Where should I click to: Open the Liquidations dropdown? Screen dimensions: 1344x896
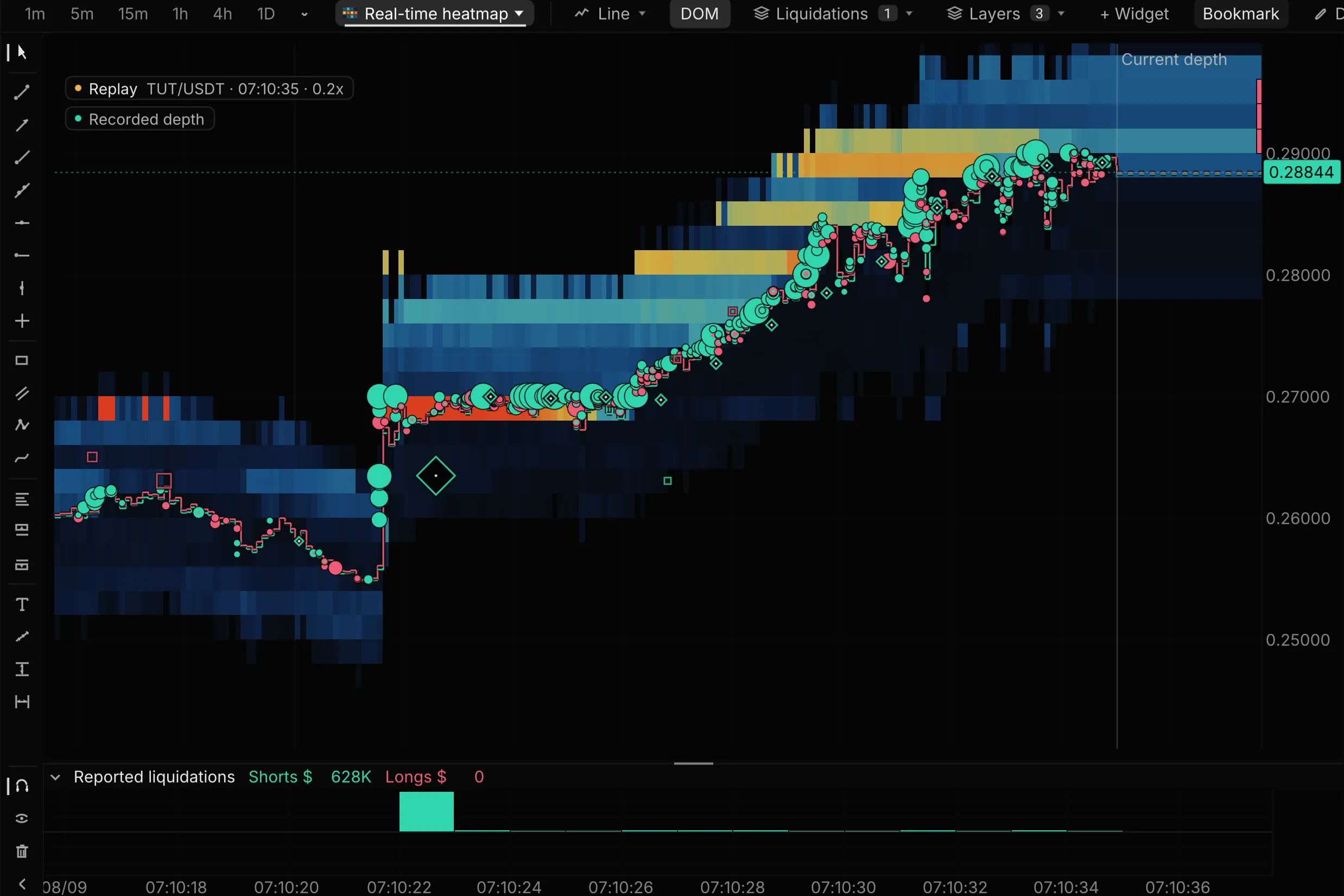(833, 14)
